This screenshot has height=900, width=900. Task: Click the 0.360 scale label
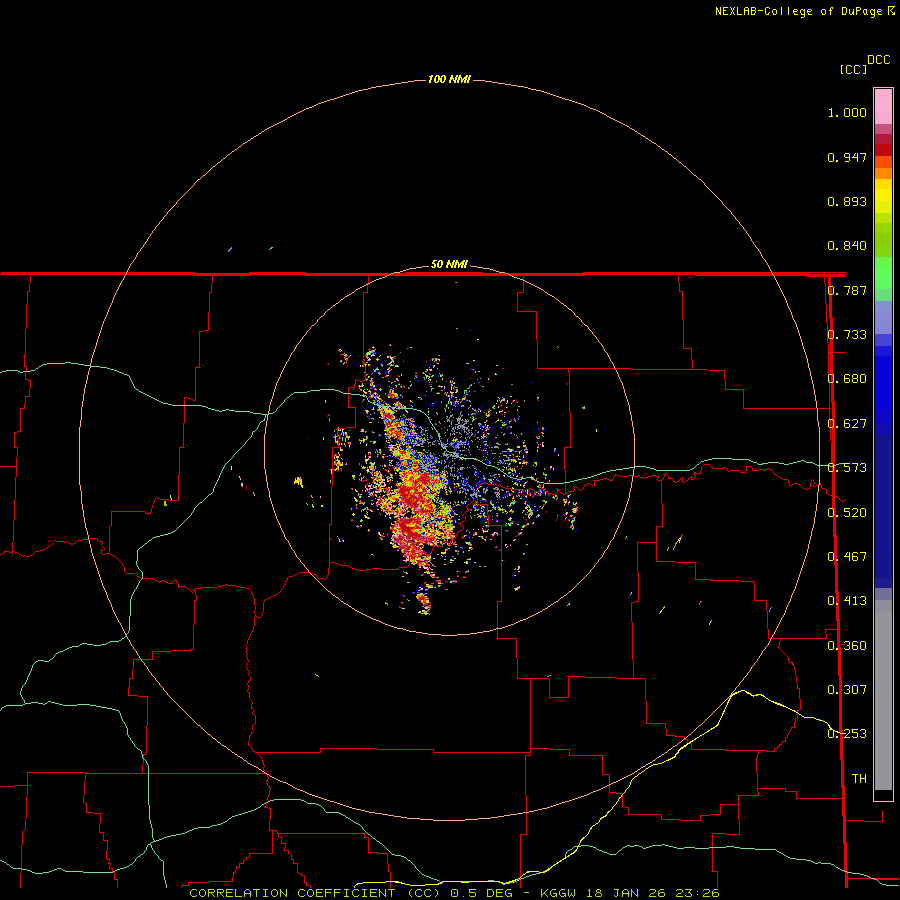[847, 646]
